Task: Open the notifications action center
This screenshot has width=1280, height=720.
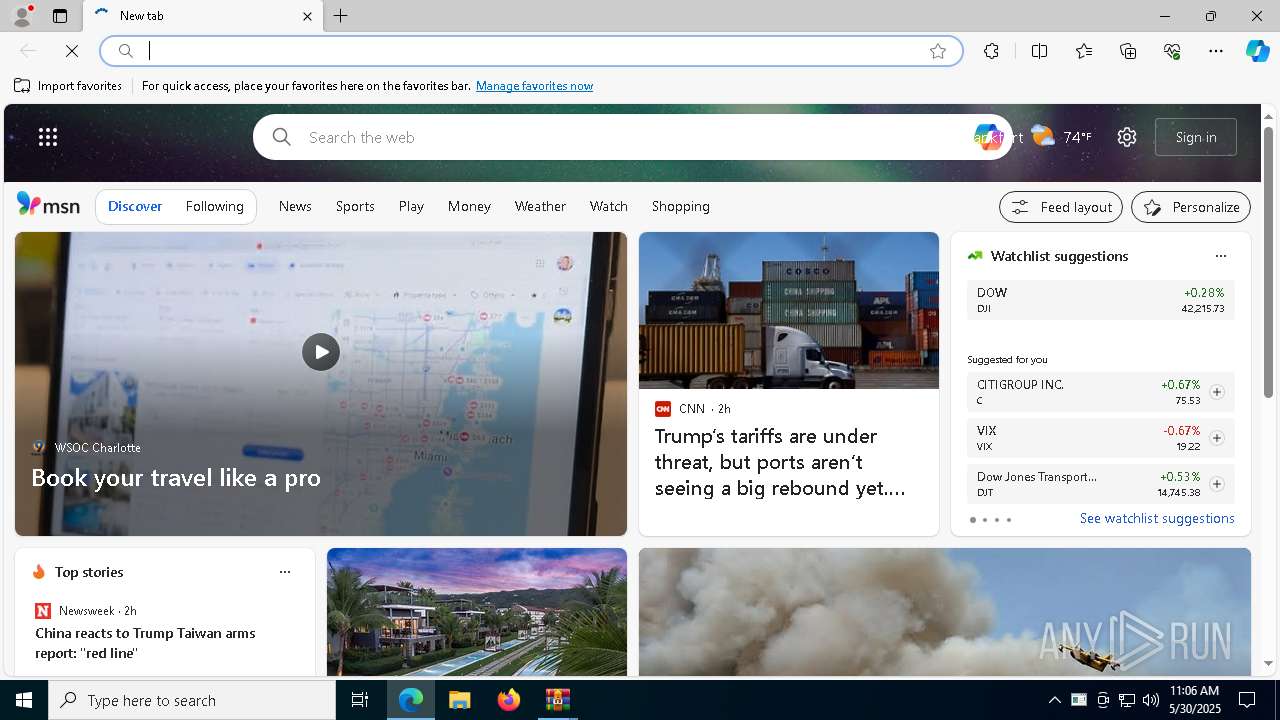Action: pos(1247,700)
